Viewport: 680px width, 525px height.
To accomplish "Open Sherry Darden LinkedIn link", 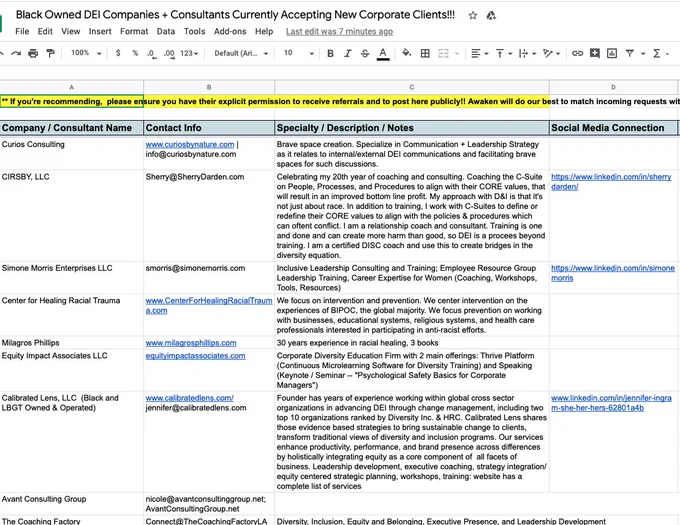I will point(611,182).
